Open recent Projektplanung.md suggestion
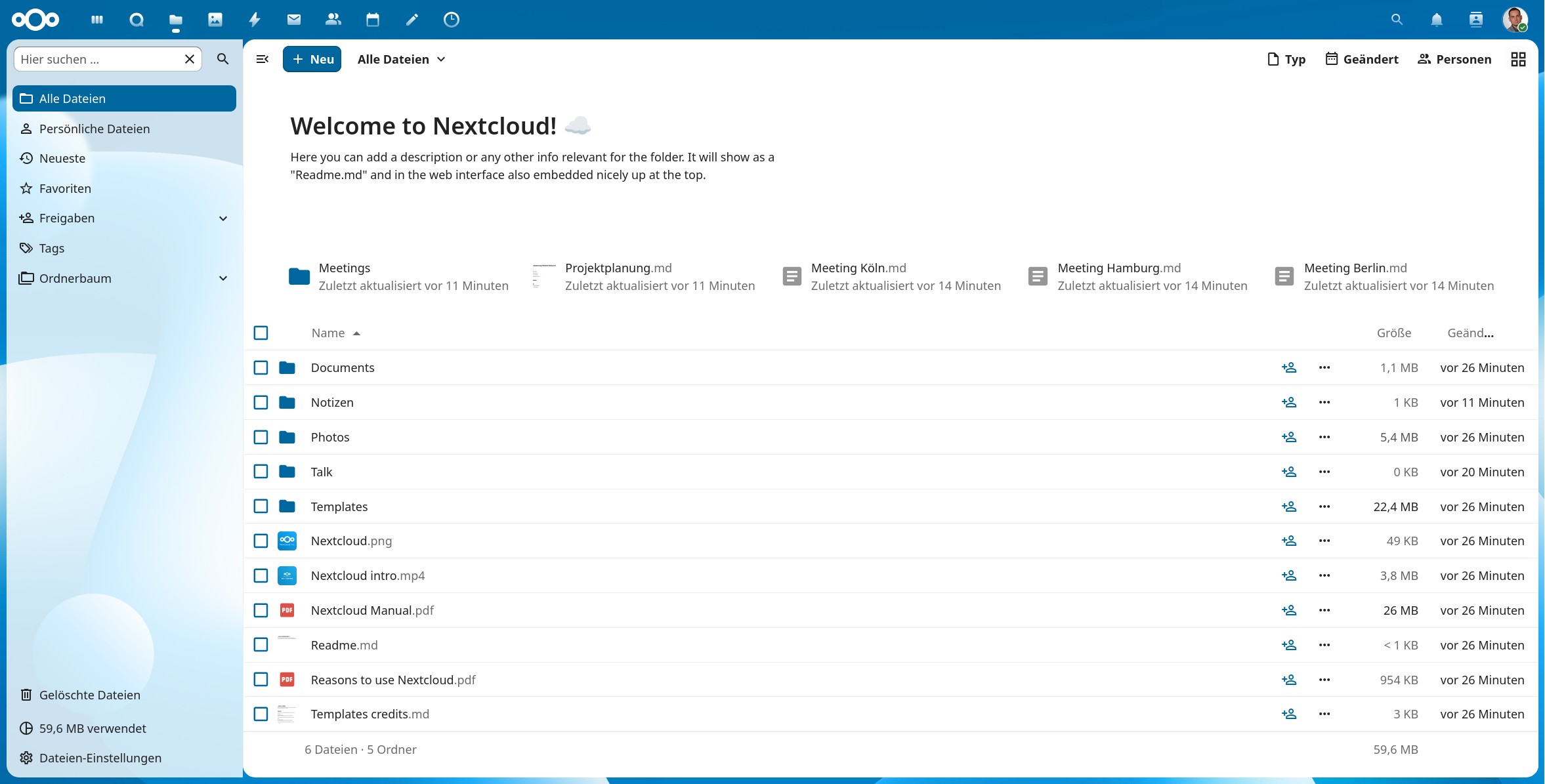1545x784 pixels. [x=644, y=276]
